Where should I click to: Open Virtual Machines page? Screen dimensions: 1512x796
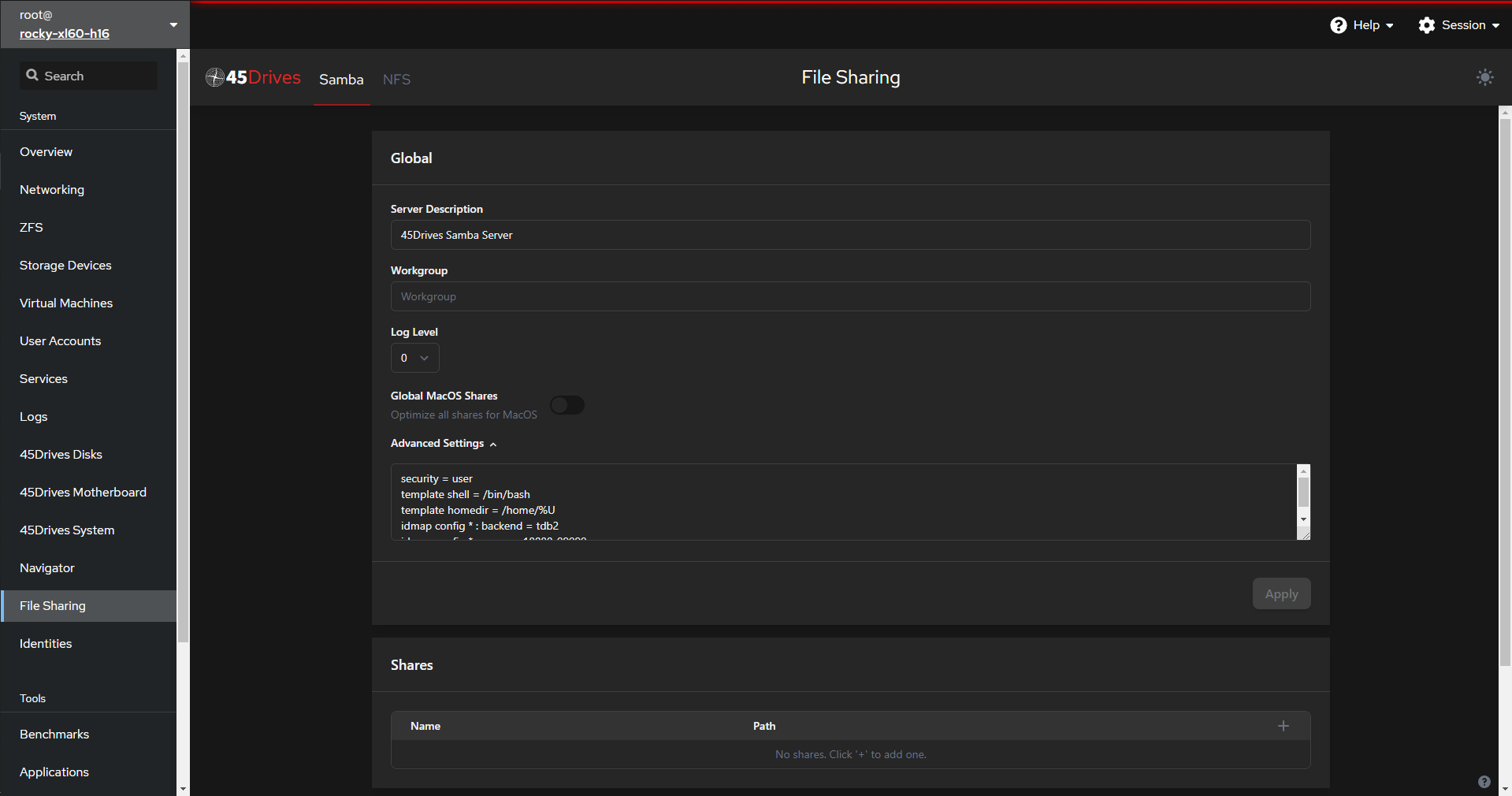pyautogui.click(x=88, y=303)
